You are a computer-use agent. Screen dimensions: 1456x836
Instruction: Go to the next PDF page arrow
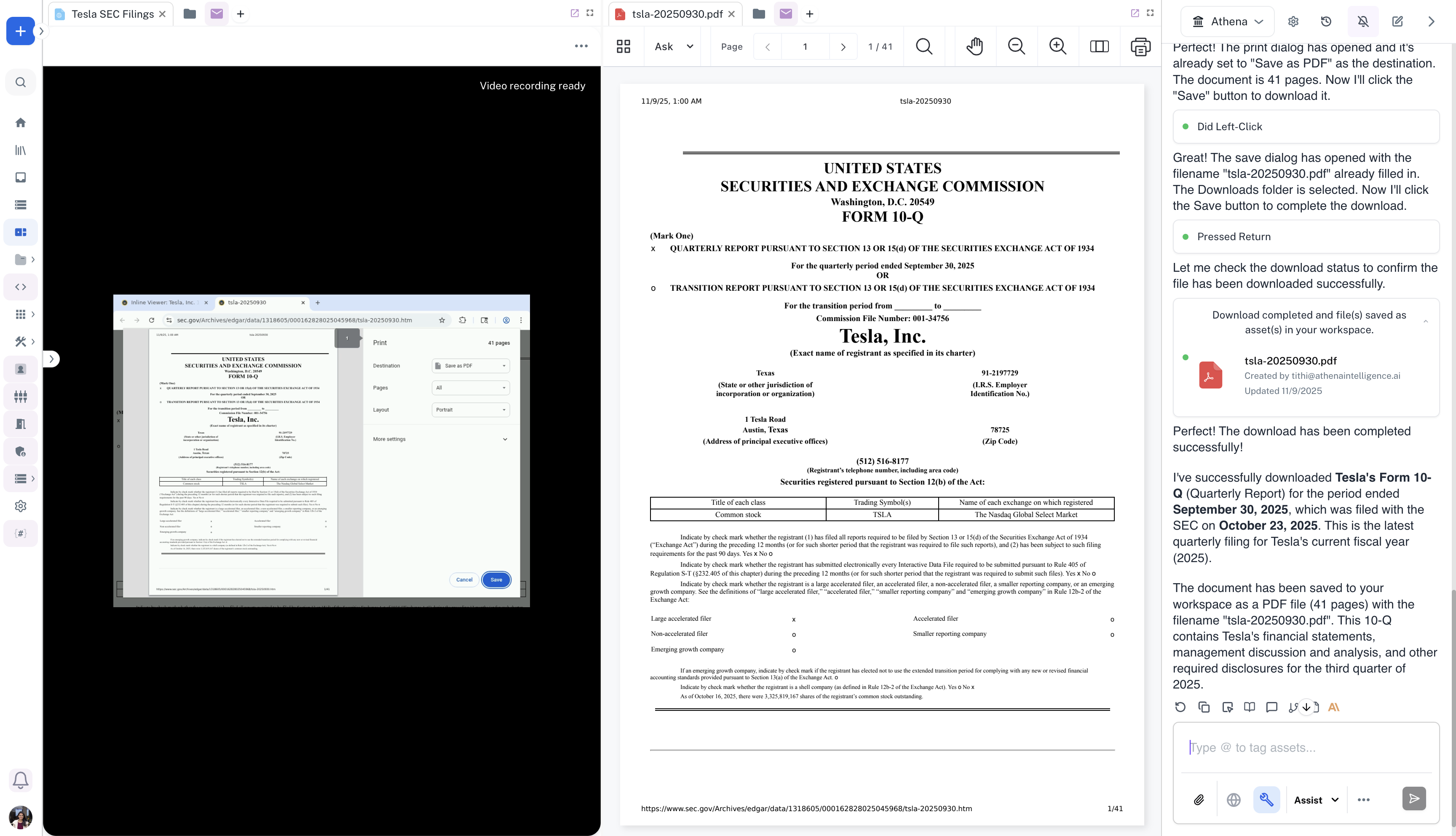click(x=843, y=47)
